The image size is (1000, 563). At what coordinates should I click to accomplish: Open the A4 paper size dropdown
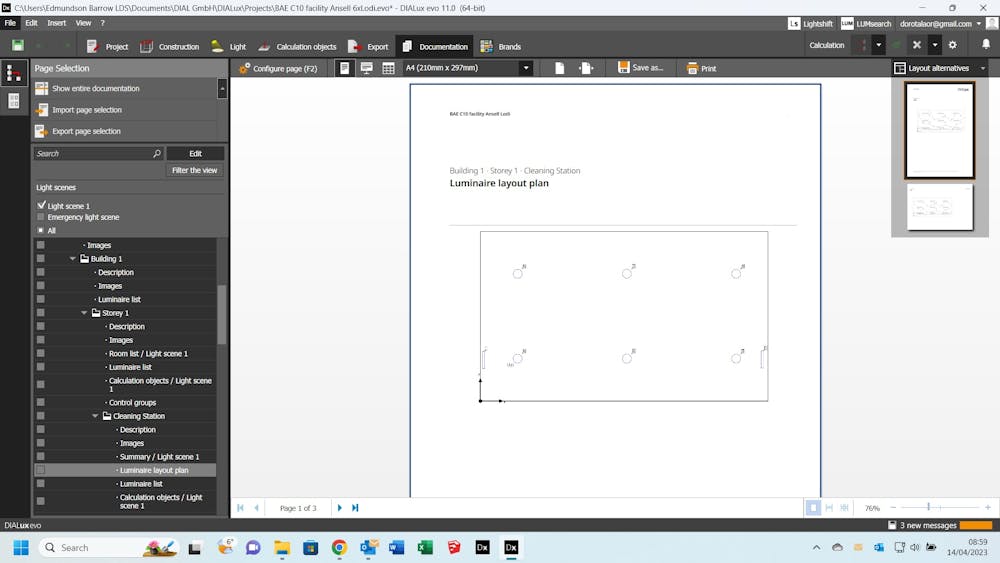click(x=525, y=68)
